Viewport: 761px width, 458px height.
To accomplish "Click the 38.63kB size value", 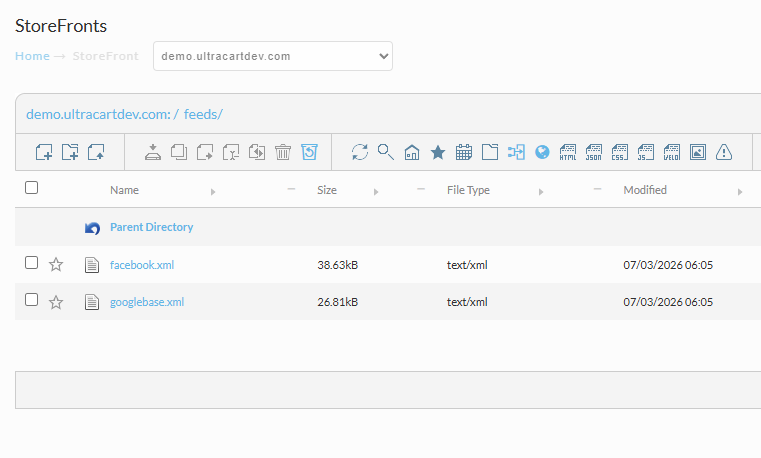I will pyautogui.click(x=338, y=265).
